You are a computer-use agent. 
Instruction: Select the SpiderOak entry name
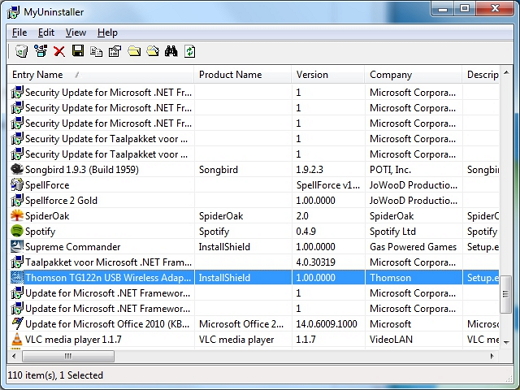[x=47, y=216]
